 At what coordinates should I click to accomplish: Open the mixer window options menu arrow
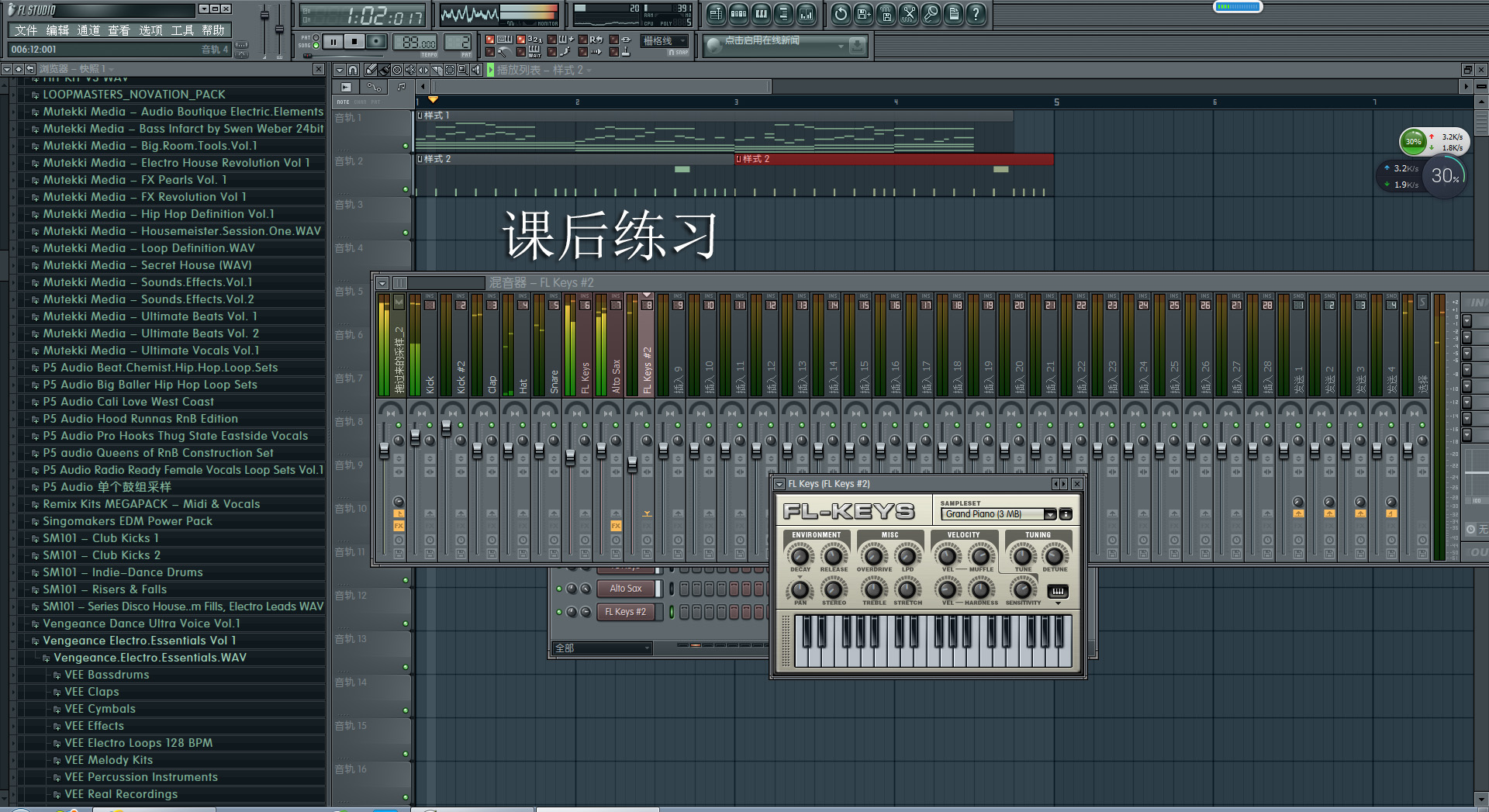tap(382, 283)
